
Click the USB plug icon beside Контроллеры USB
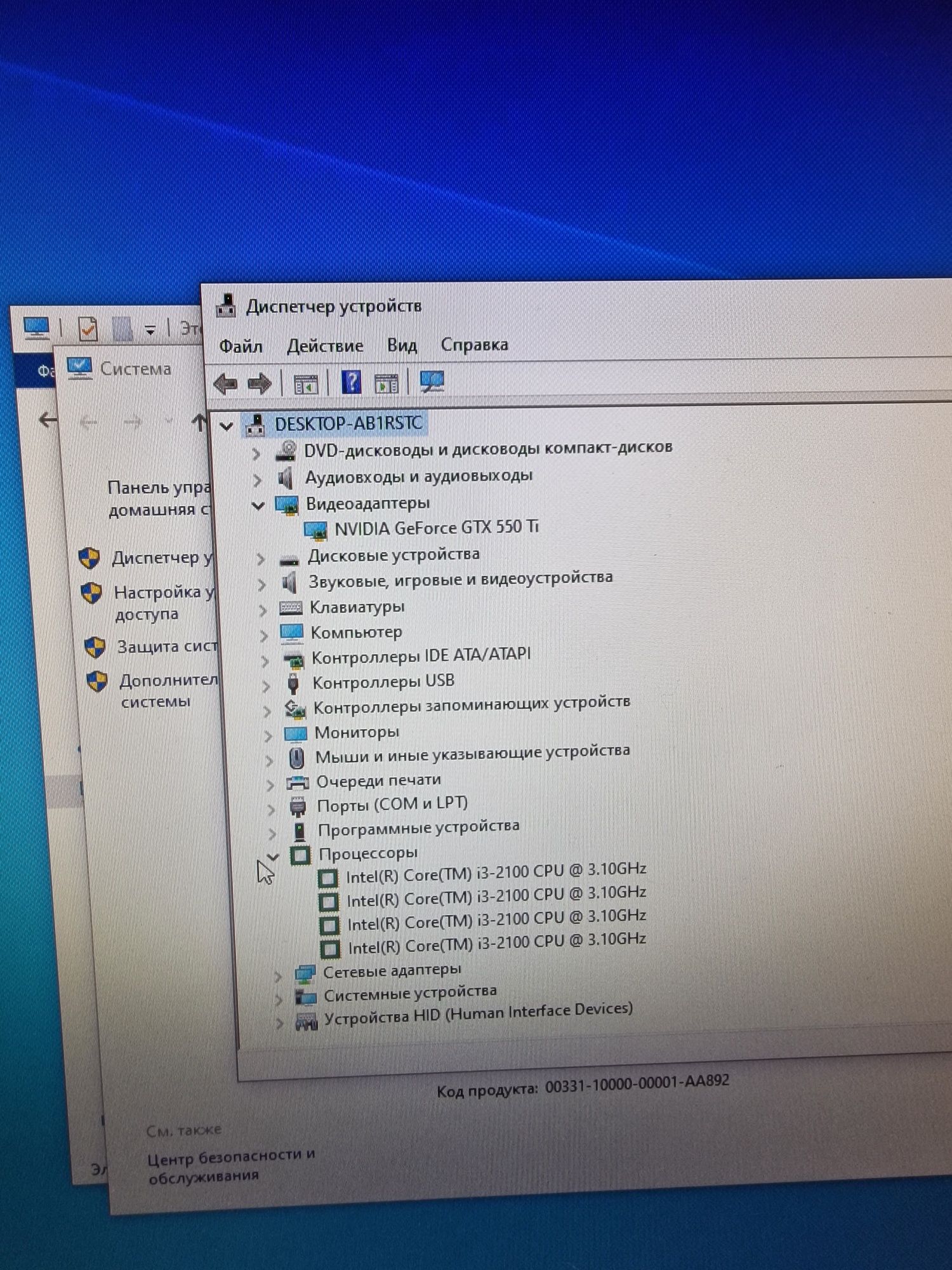coord(293,684)
